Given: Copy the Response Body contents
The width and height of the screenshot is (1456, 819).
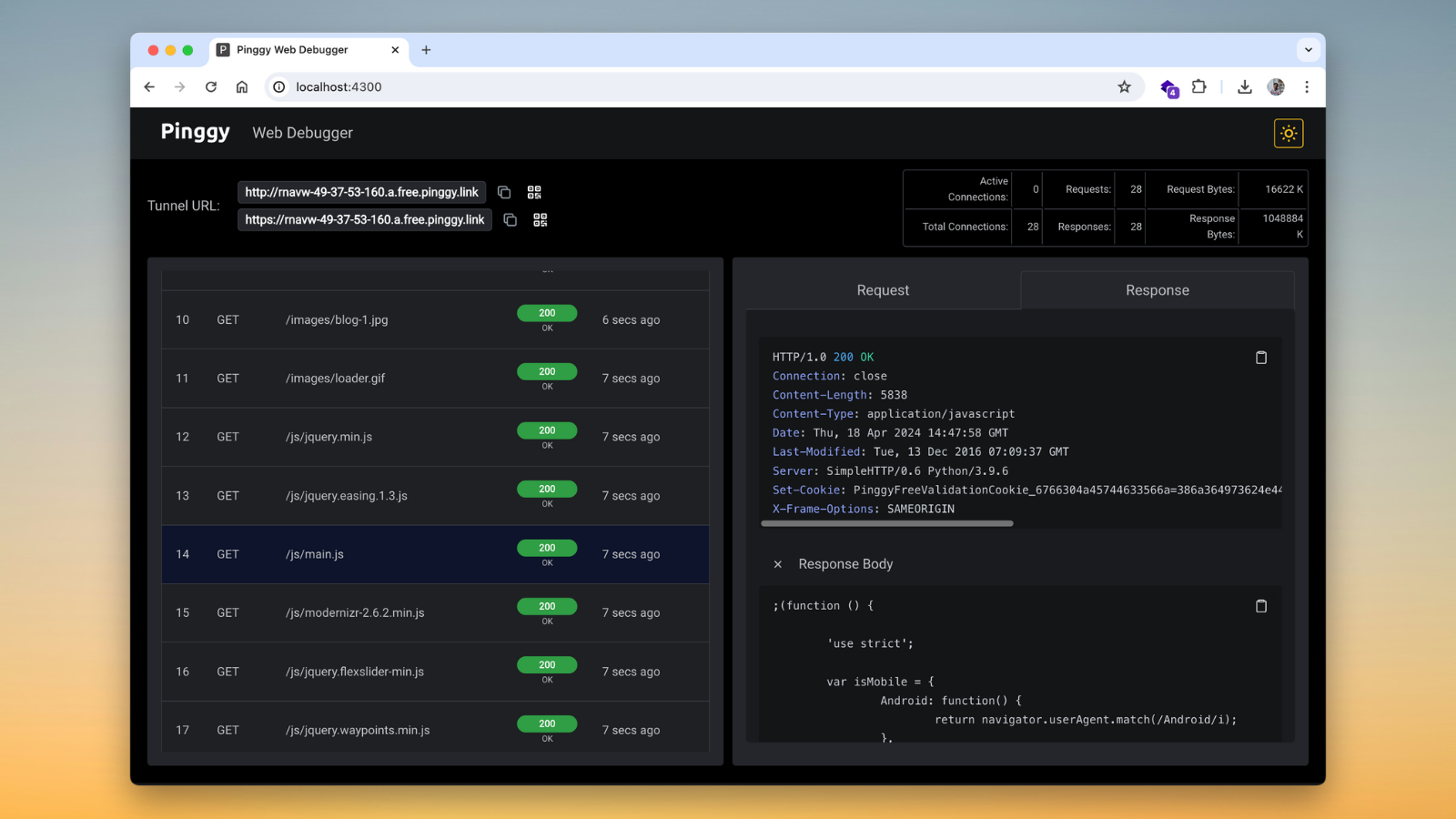Looking at the screenshot, I should [1260, 605].
